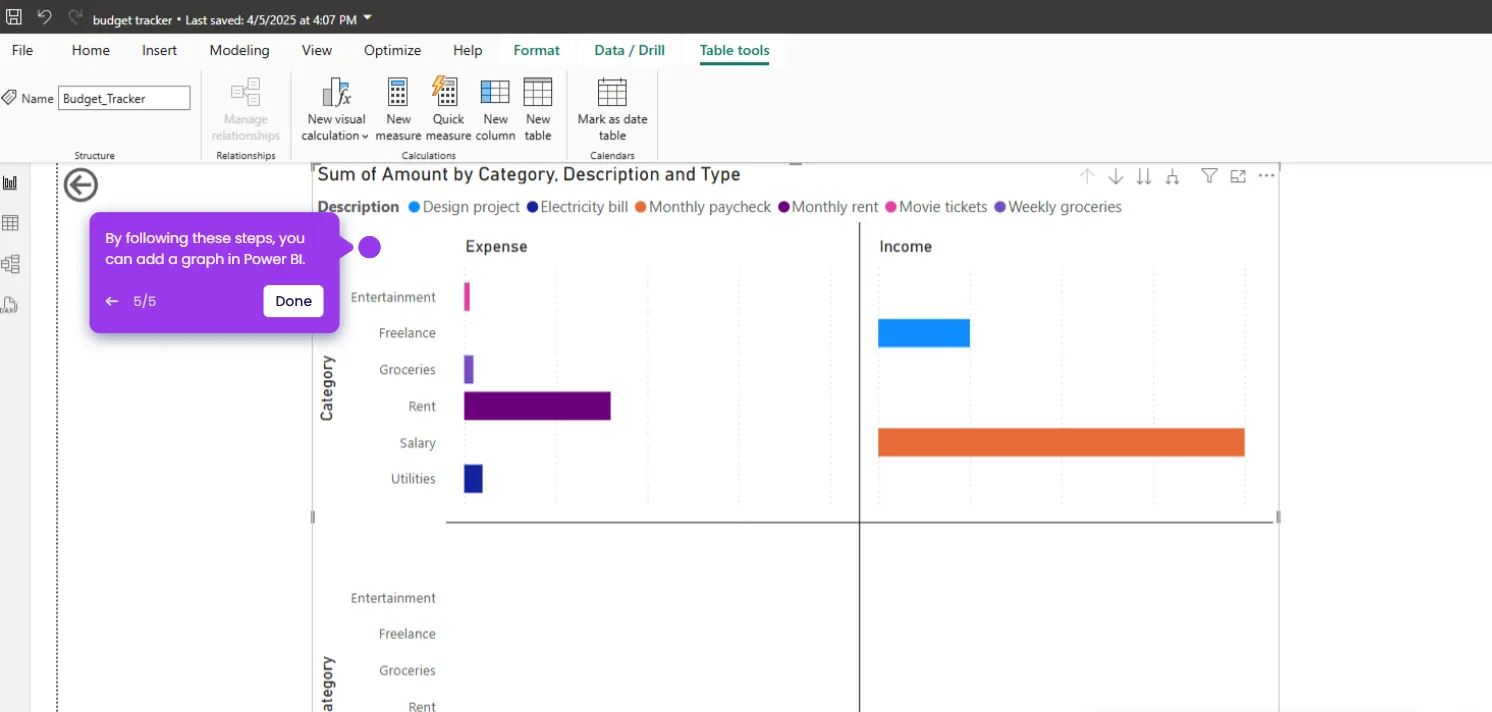The height and width of the screenshot is (712, 1492).
Task: Click the Undo arrow icon
Action: (x=45, y=17)
